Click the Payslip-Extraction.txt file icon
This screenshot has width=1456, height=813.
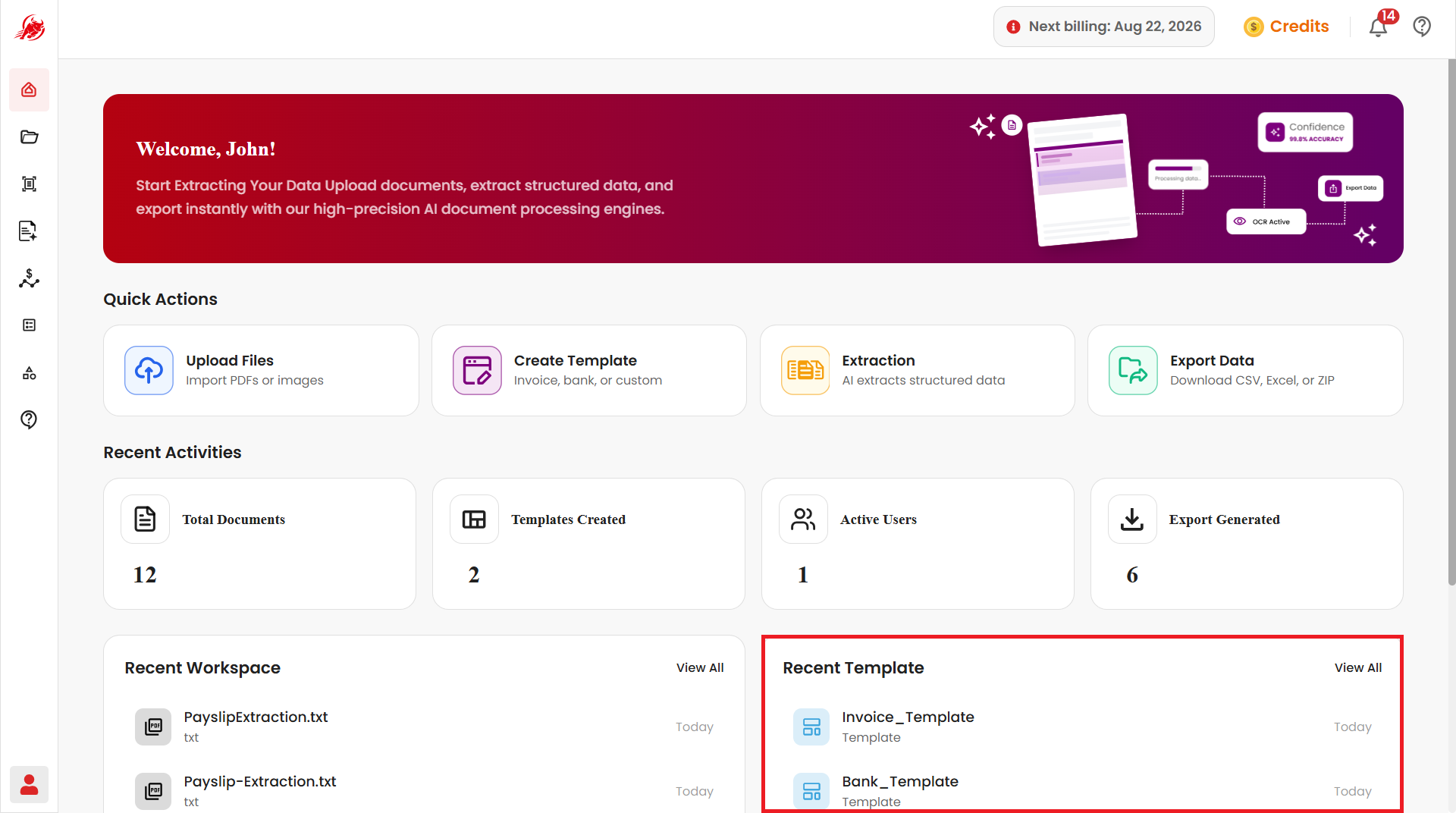153,791
